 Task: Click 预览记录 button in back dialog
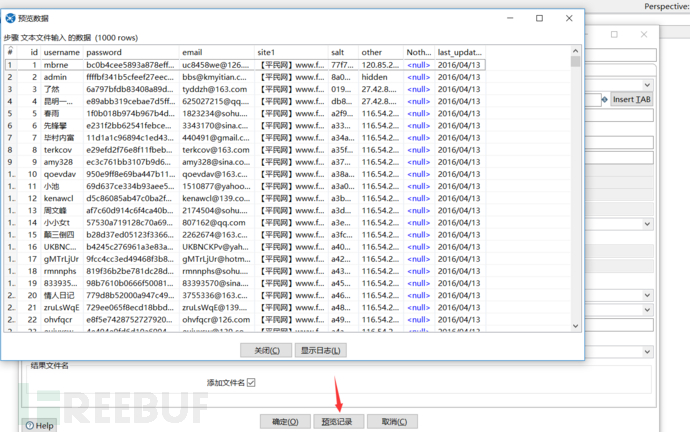[339, 421]
